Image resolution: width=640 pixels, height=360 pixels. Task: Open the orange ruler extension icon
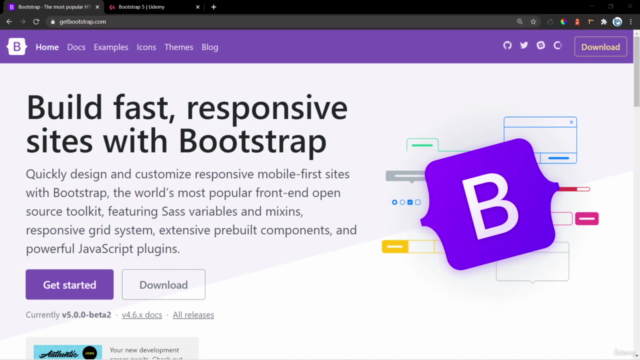coord(591,22)
